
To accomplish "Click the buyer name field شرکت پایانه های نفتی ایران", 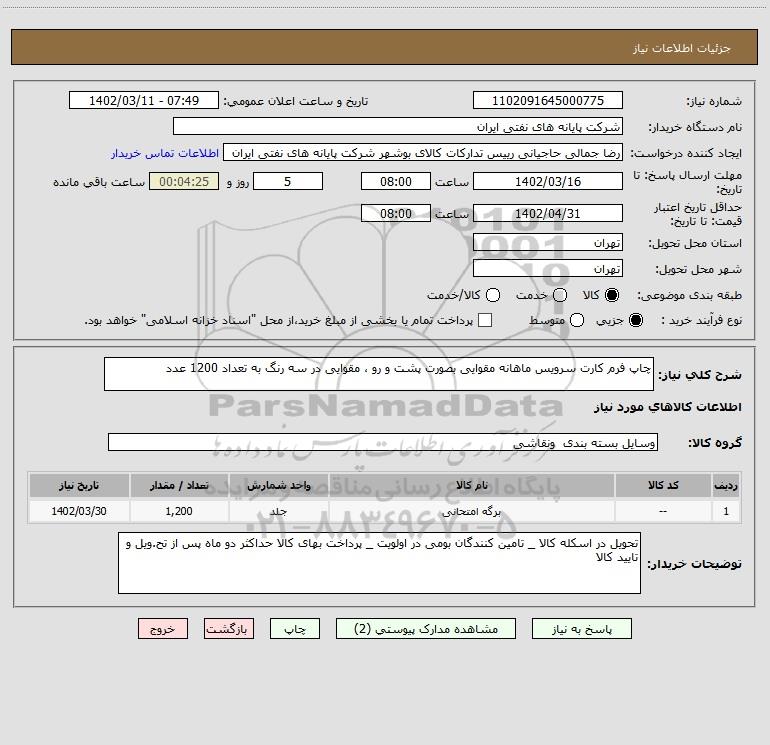I will [398, 126].
